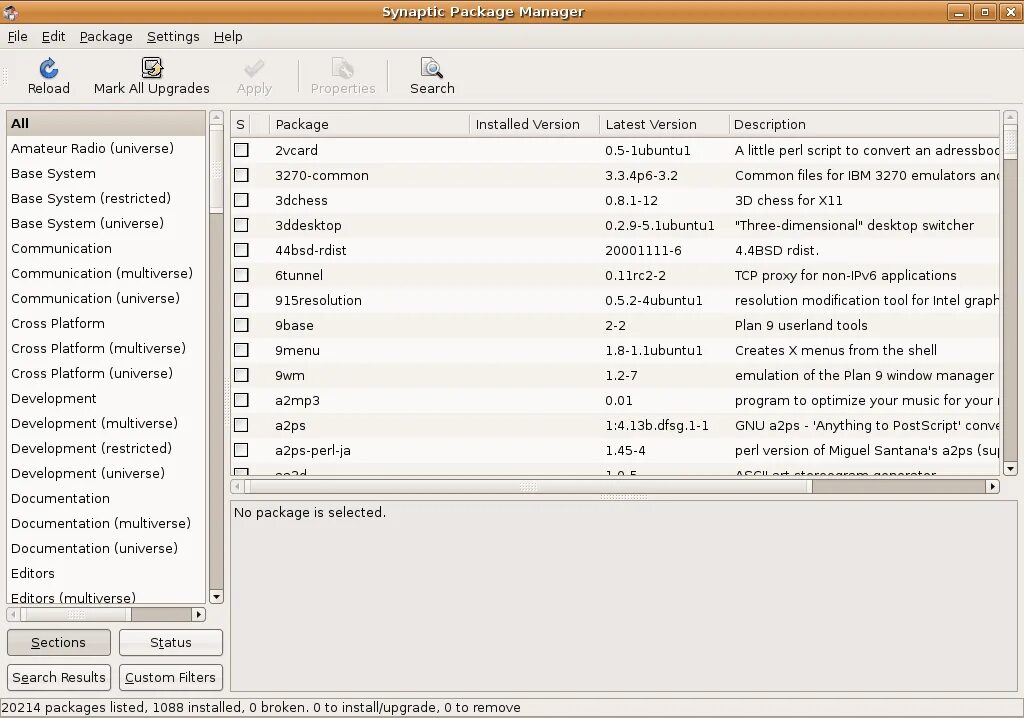This screenshot has width=1024, height=718.
Task: Open the File menu
Action: click(18, 37)
